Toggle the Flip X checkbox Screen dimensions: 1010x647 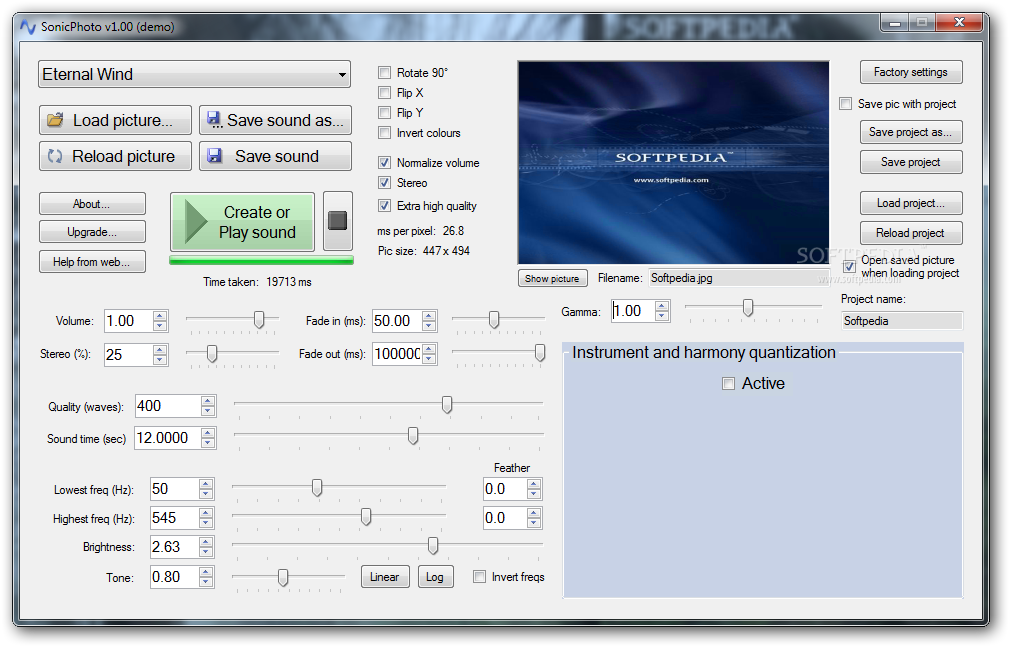385,92
